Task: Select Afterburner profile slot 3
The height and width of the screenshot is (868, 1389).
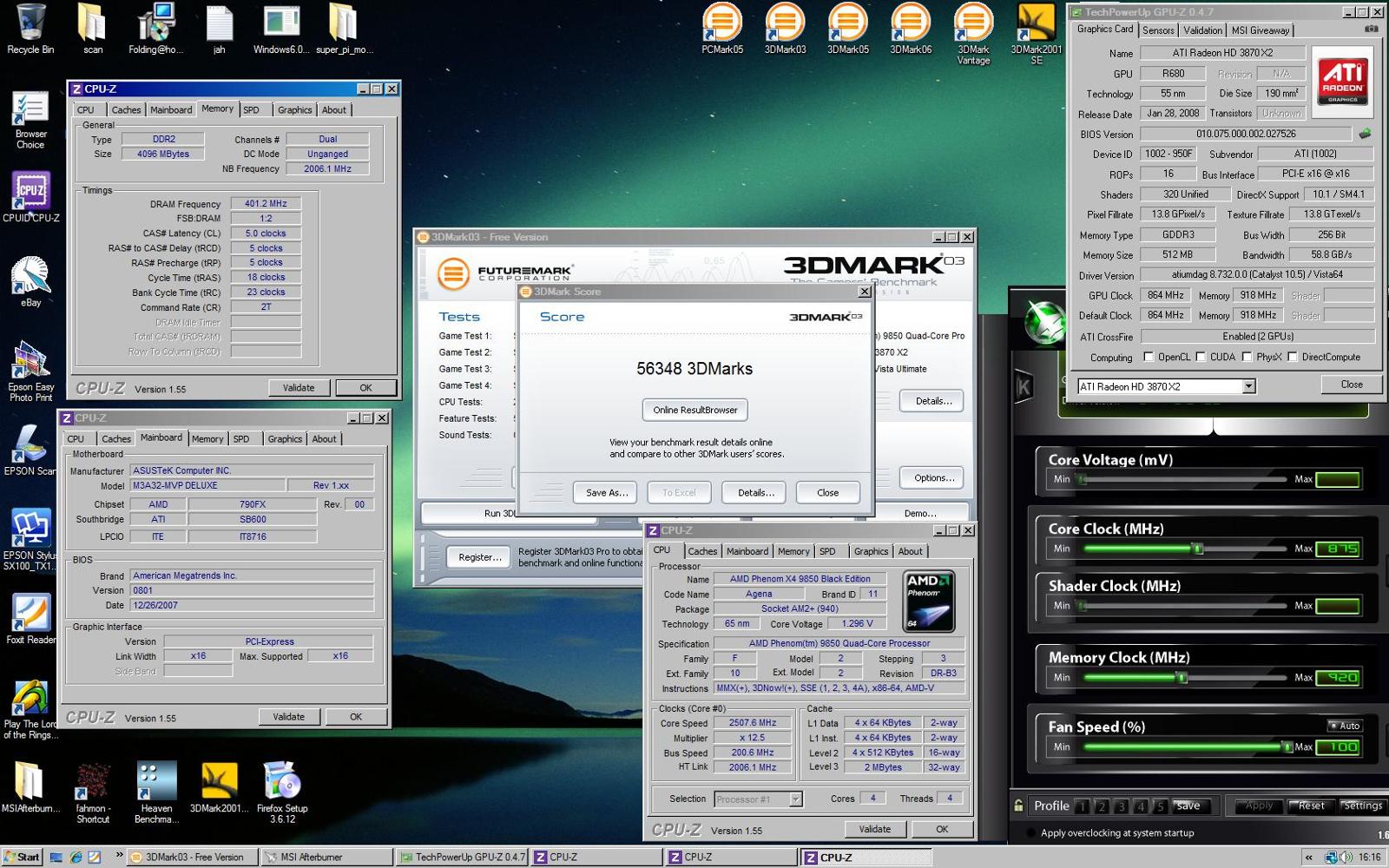Action: click(x=1121, y=806)
